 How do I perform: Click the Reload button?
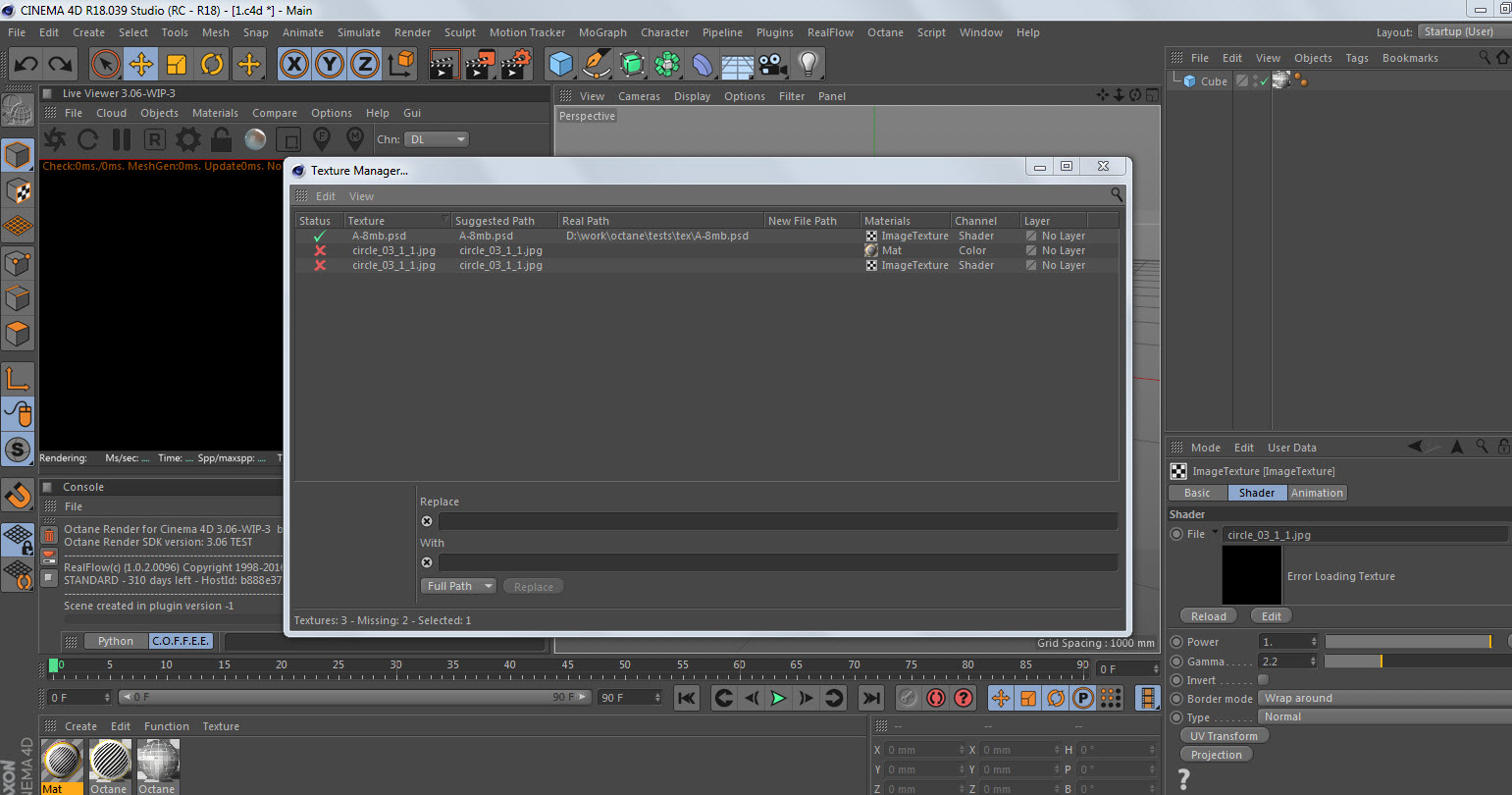pos(1208,616)
